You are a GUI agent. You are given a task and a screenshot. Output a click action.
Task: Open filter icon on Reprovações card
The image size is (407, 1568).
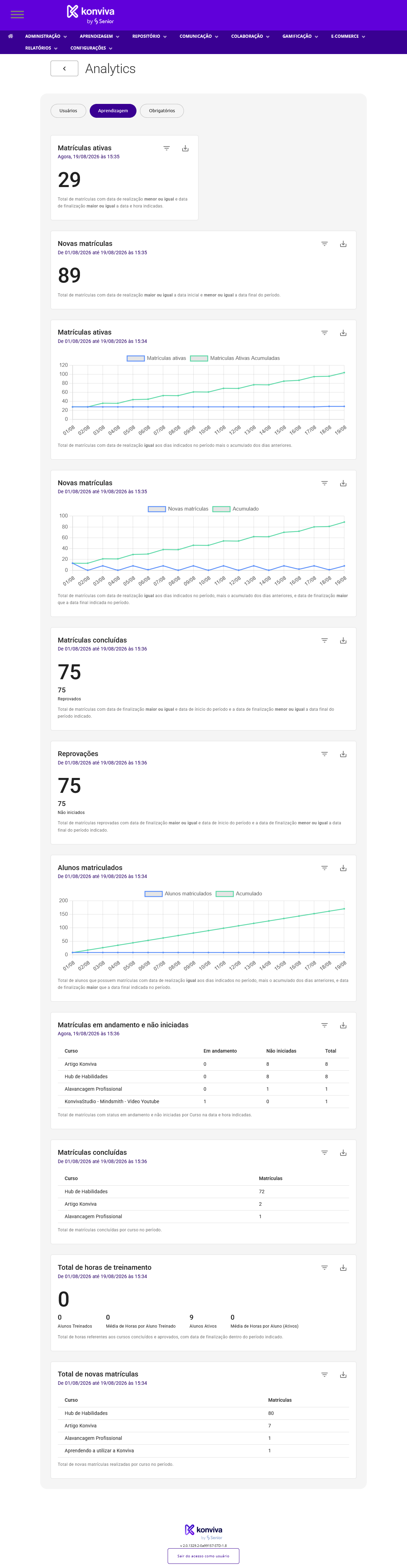click(x=325, y=754)
